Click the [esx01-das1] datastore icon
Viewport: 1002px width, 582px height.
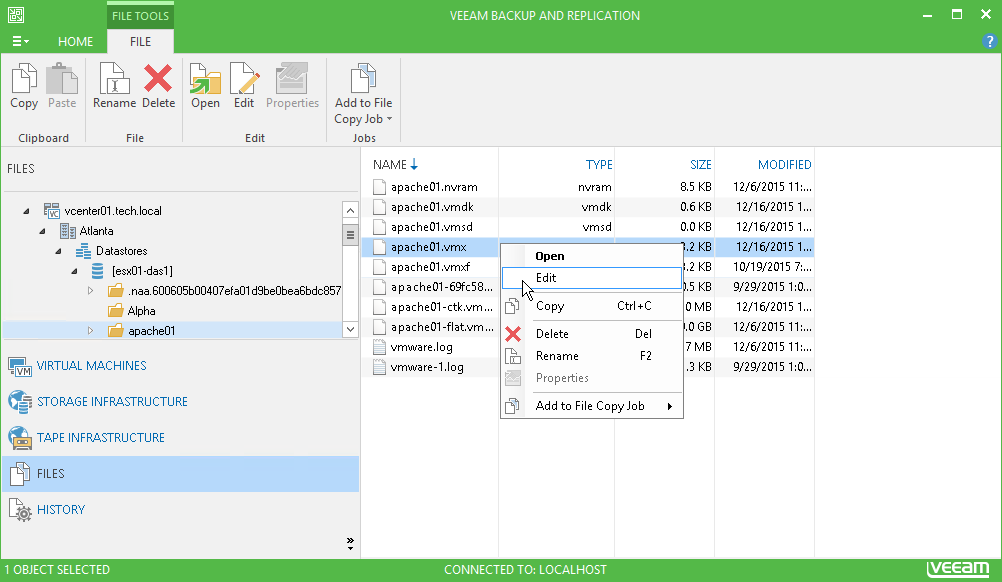97,271
